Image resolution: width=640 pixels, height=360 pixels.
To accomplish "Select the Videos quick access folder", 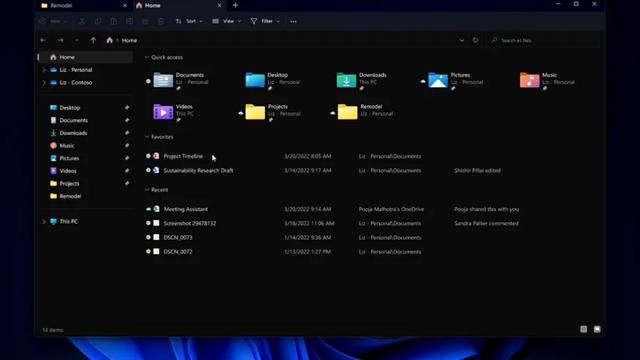I will coord(173,112).
